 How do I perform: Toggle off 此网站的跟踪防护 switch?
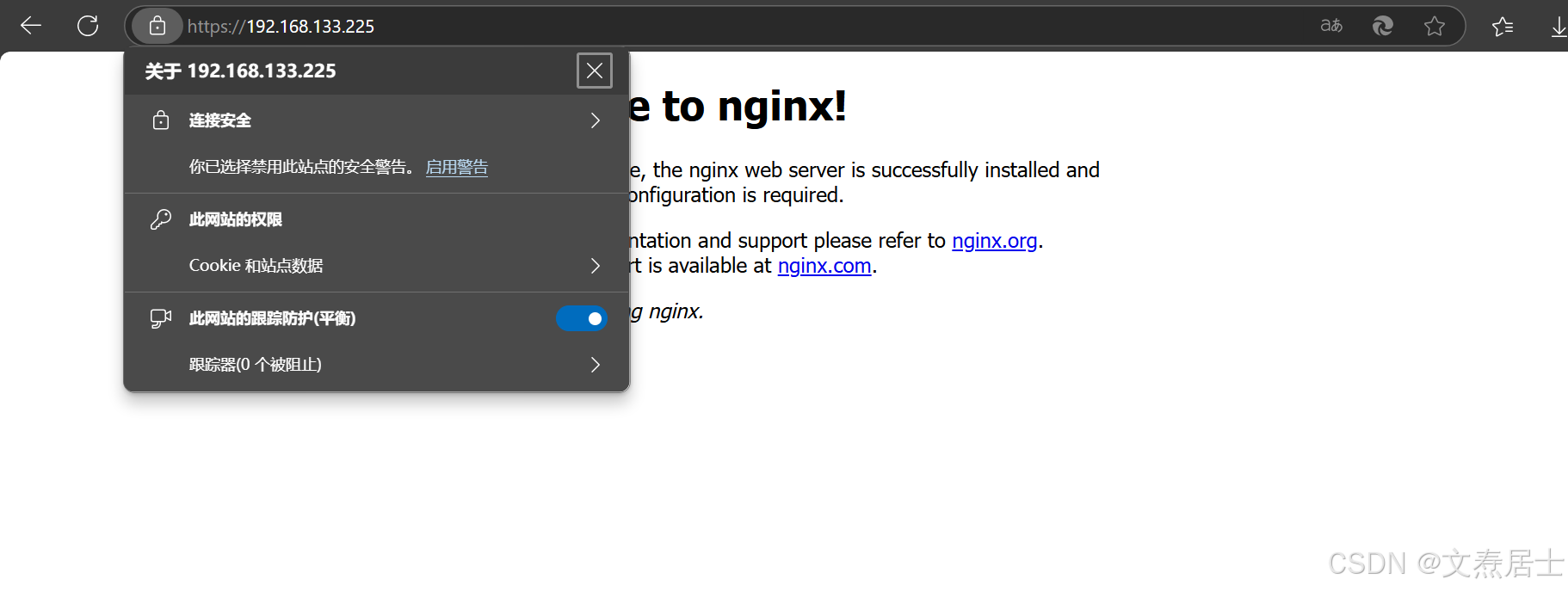point(582,319)
